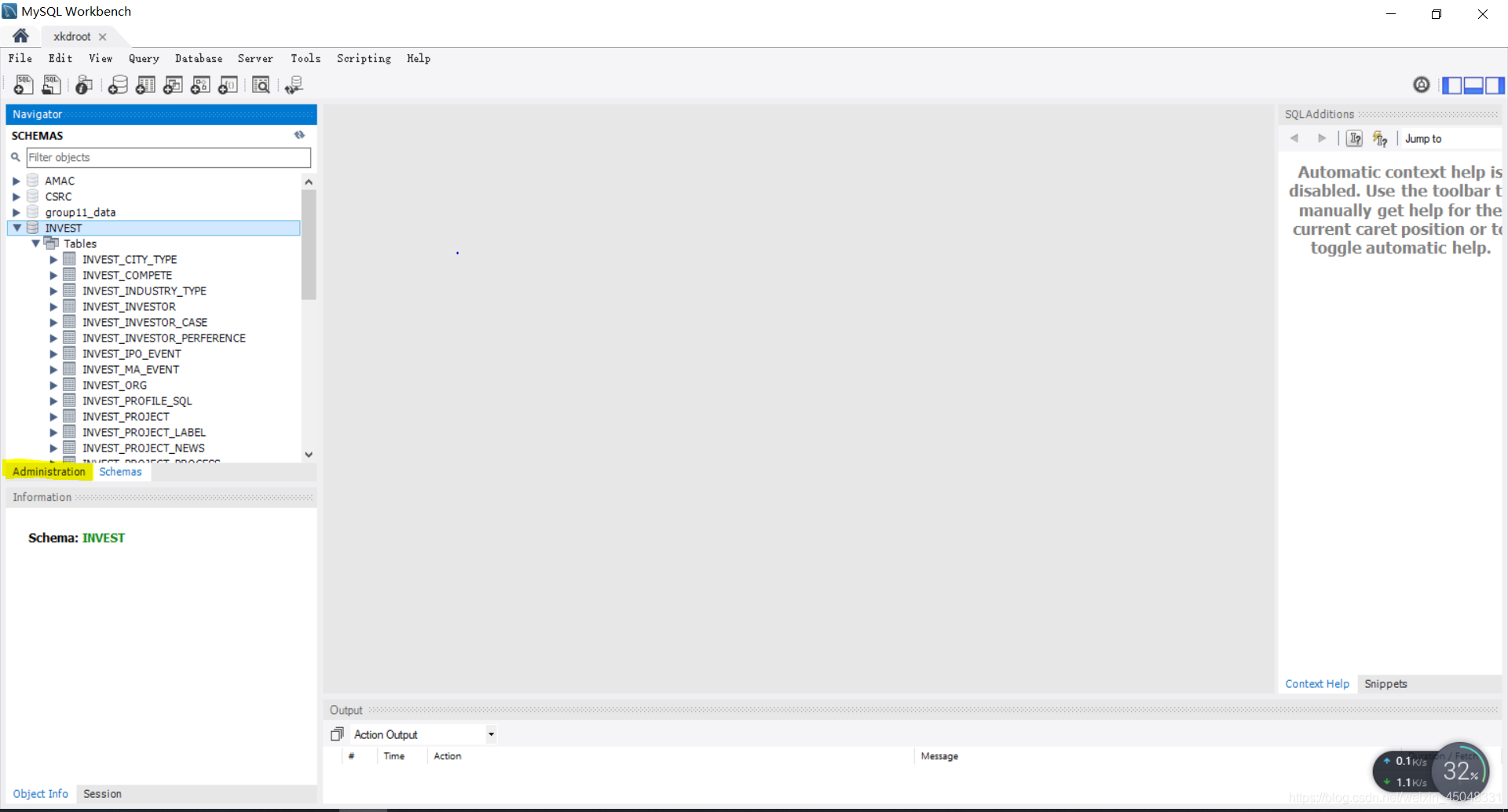This screenshot has height=812, width=1508.
Task: Select the INVEST_PROJECT_NEWS table
Action: point(144,448)
